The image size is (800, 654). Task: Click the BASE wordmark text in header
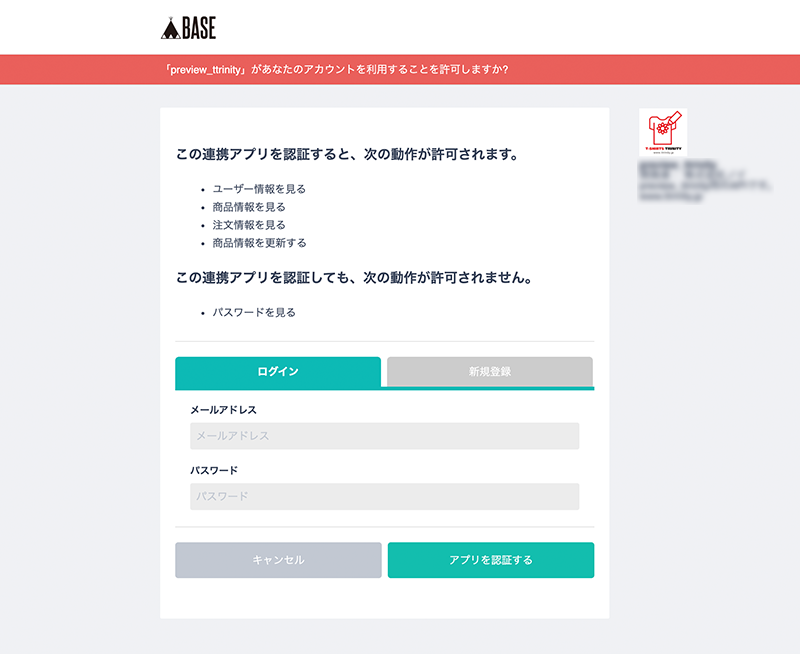[199, 28]
